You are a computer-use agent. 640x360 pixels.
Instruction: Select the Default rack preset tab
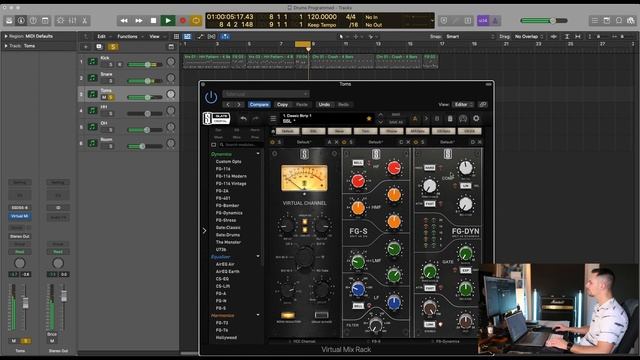click(288, 131)
